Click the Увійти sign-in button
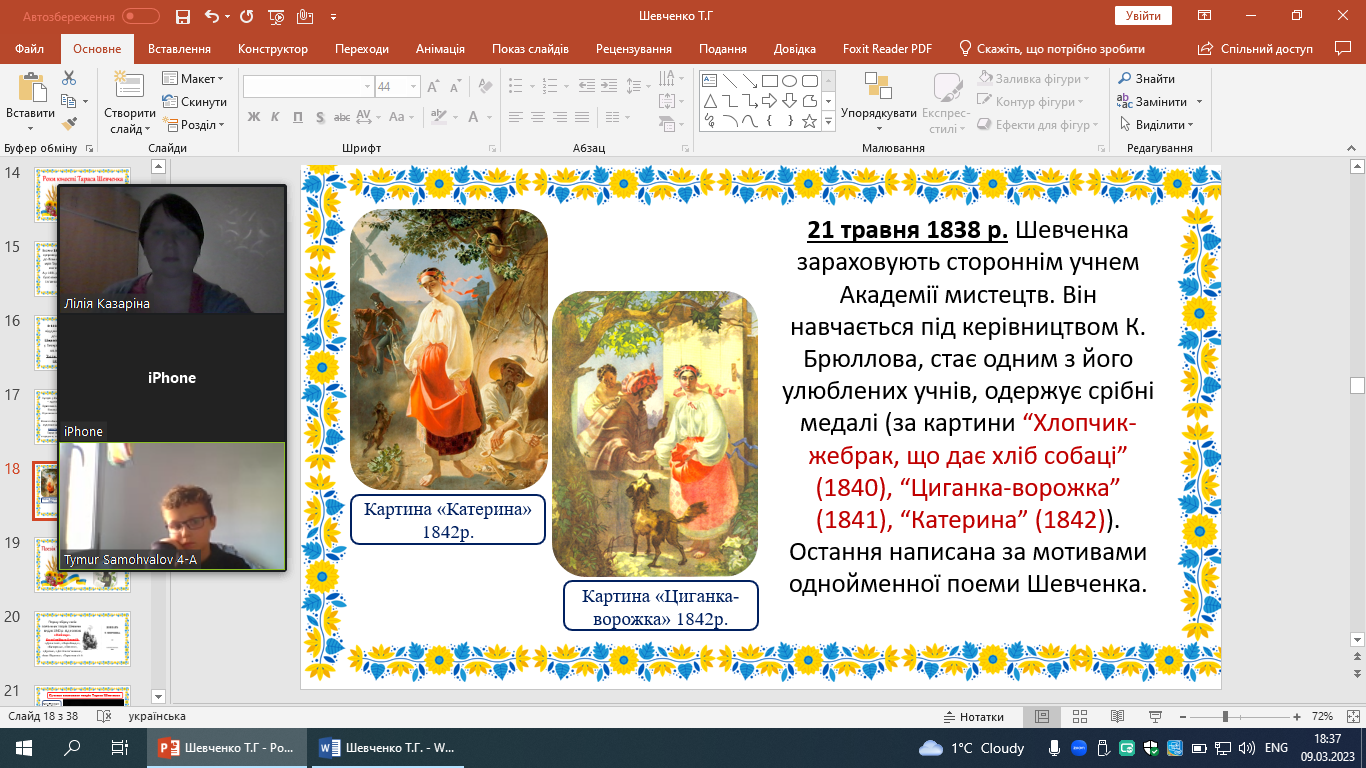1366x768 pixels. pyautogui.click(x=1143, y=16)
